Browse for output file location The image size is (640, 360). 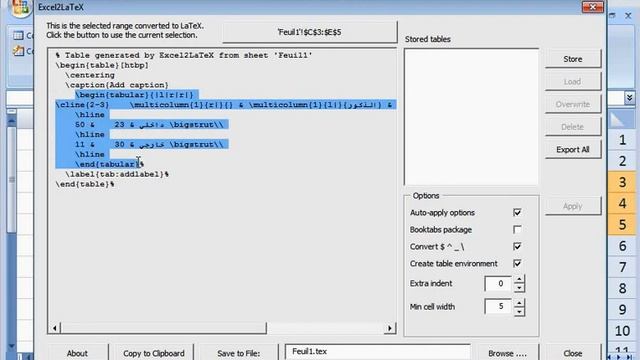(507, 353)
